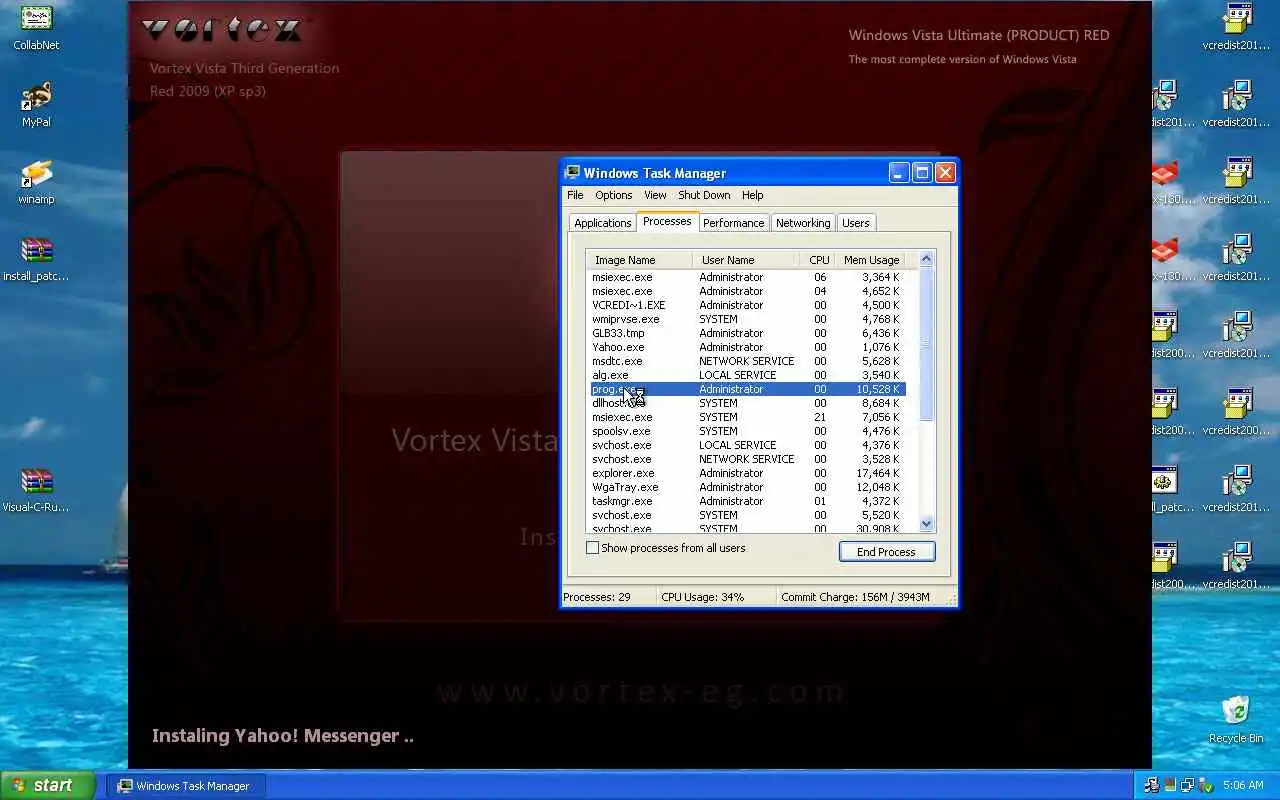Click the process list scroll down arrow
This screenshot has height=800, width=1280.
pos(926,523)
